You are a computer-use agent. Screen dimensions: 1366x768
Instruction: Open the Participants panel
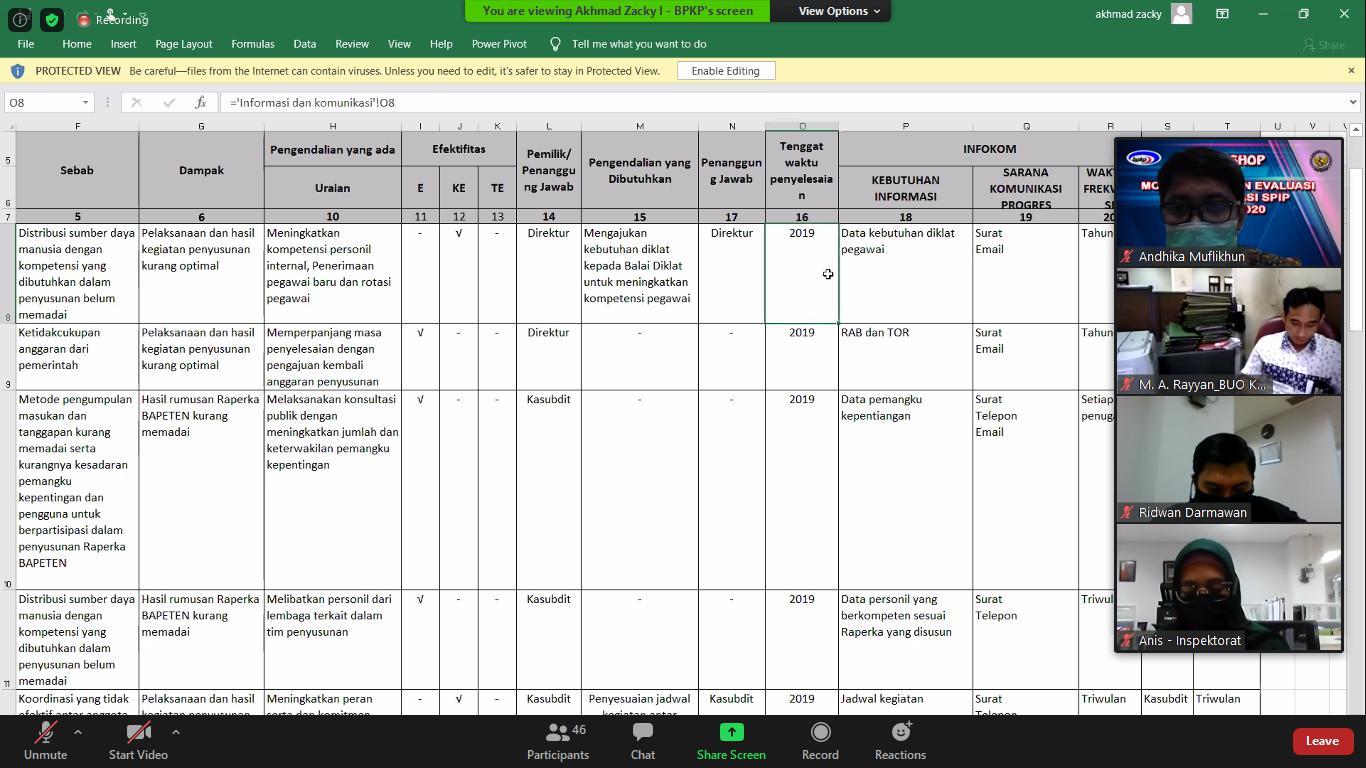pyautogui.click(x=558, y=741)
